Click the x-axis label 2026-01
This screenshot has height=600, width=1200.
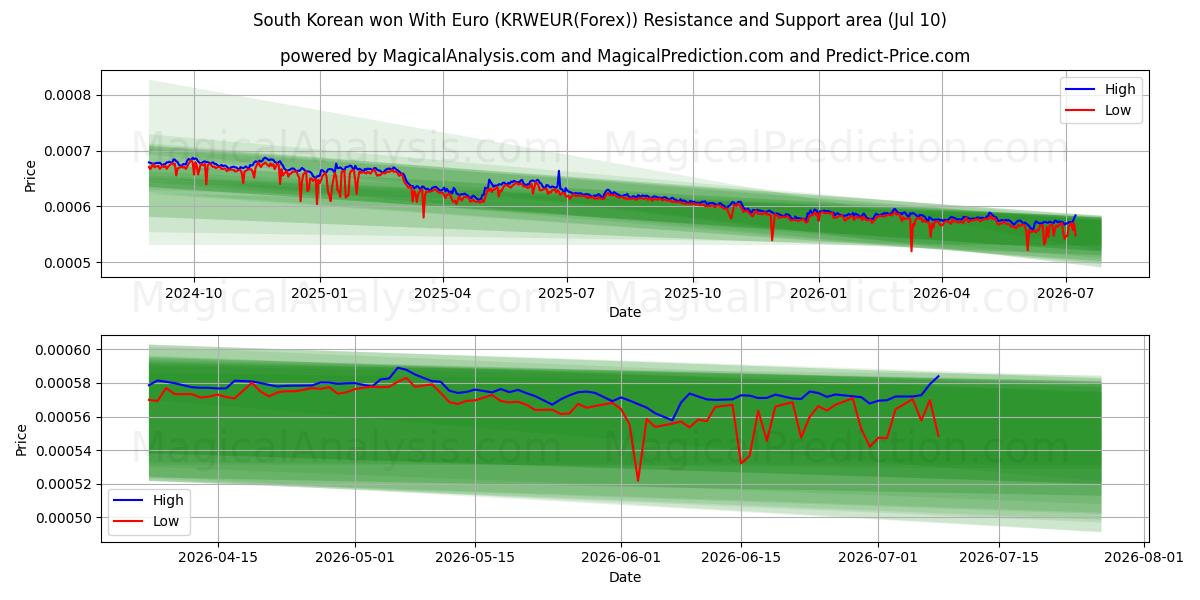[819, 294]
